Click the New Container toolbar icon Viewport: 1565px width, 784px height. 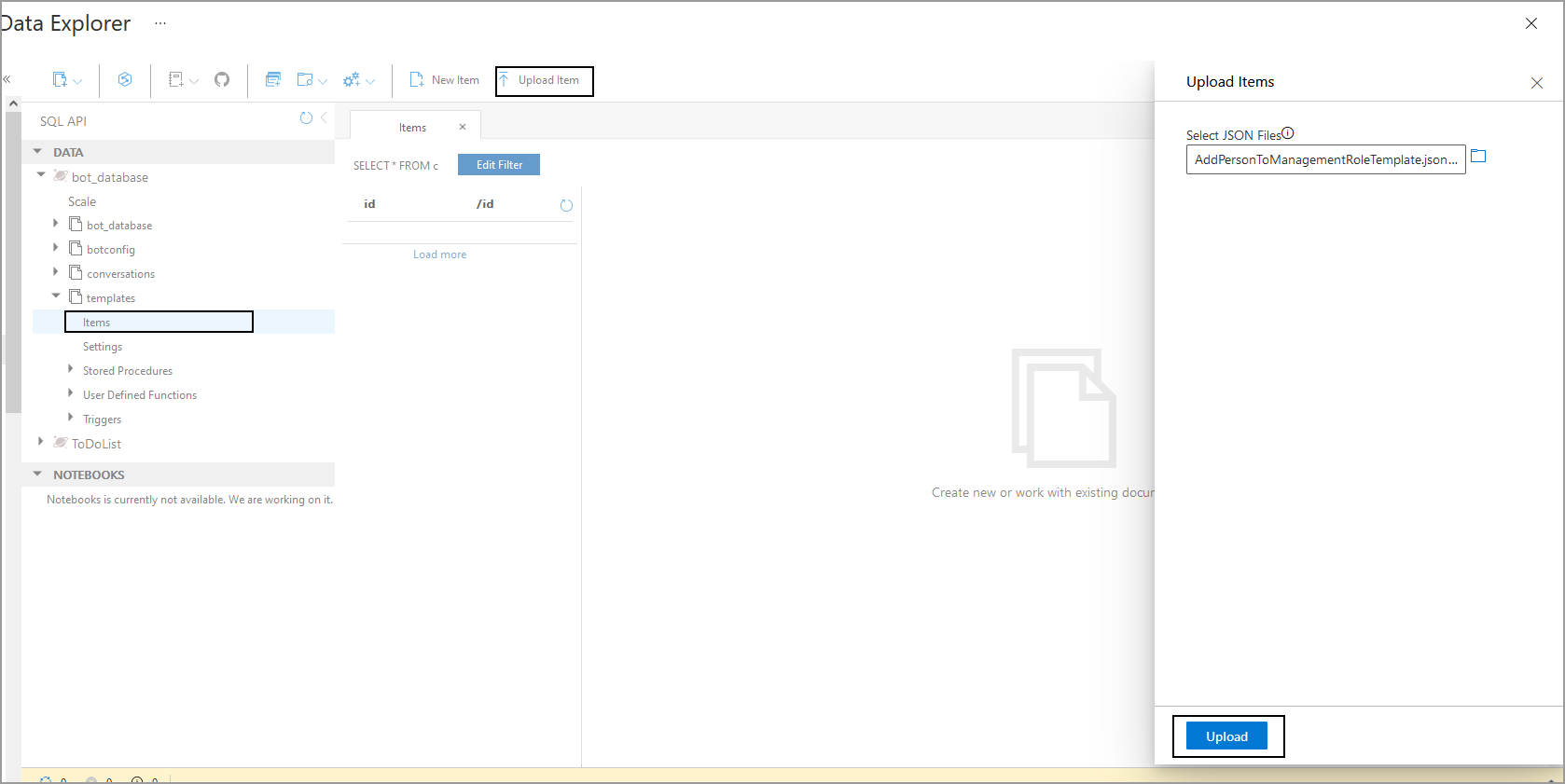click(x=60, y=80)
